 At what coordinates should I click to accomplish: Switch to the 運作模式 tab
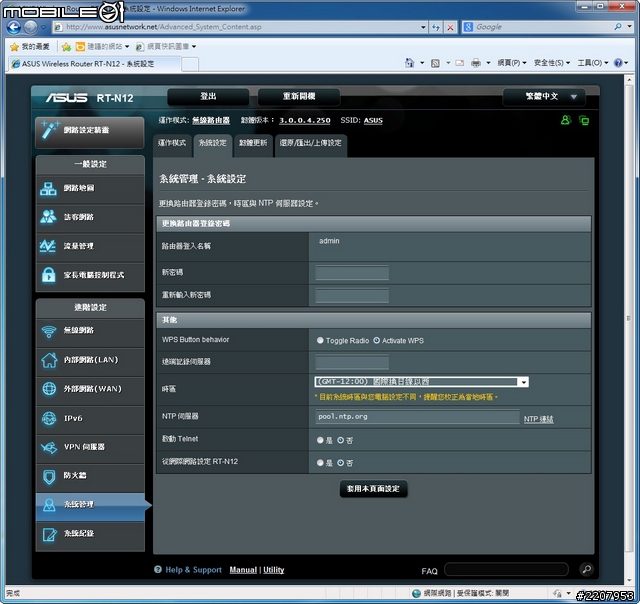pyautogui.click(x=172, y=143)
